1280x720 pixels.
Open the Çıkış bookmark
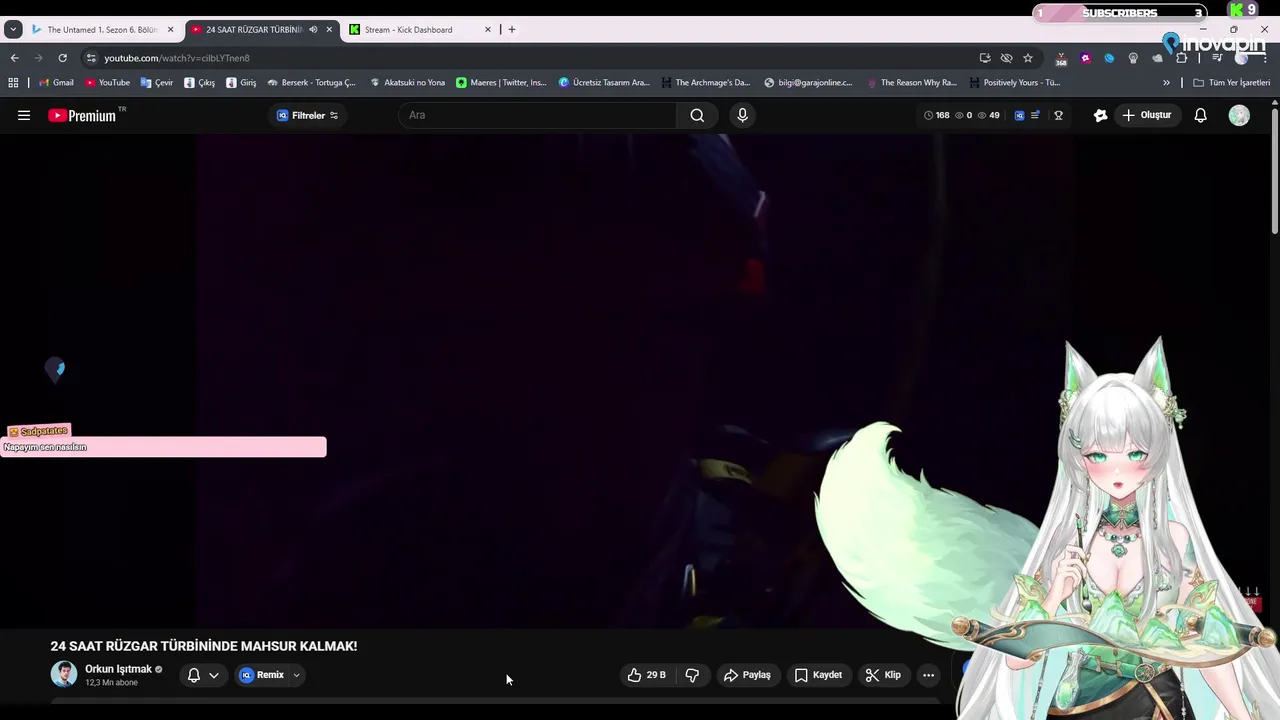point(199,83)
